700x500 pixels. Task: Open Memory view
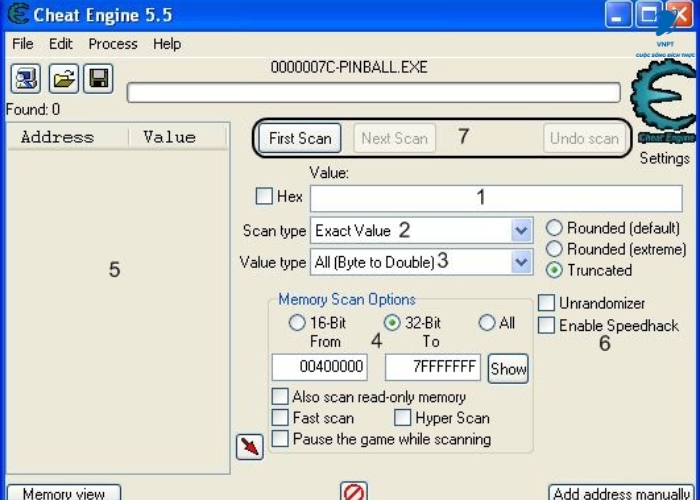click(x=64, y=493)
